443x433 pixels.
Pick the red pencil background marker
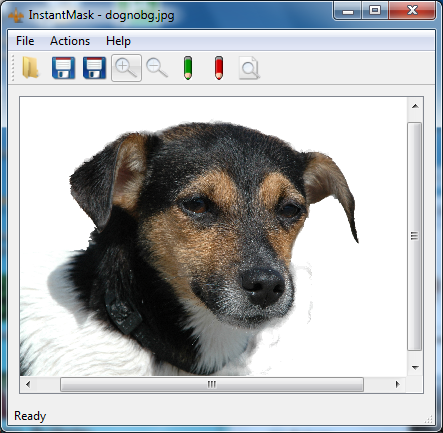[219, 68]
